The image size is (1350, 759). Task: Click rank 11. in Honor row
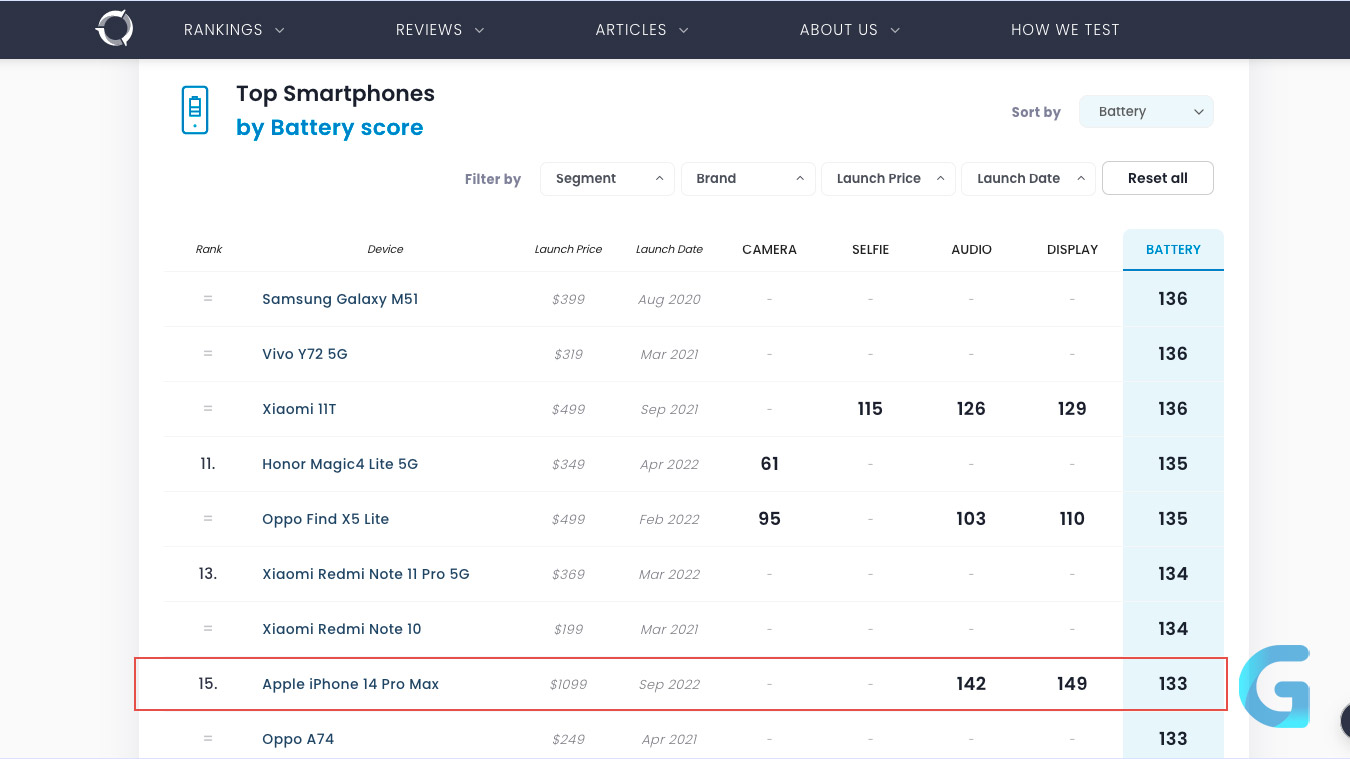click(x=208, y=464)
